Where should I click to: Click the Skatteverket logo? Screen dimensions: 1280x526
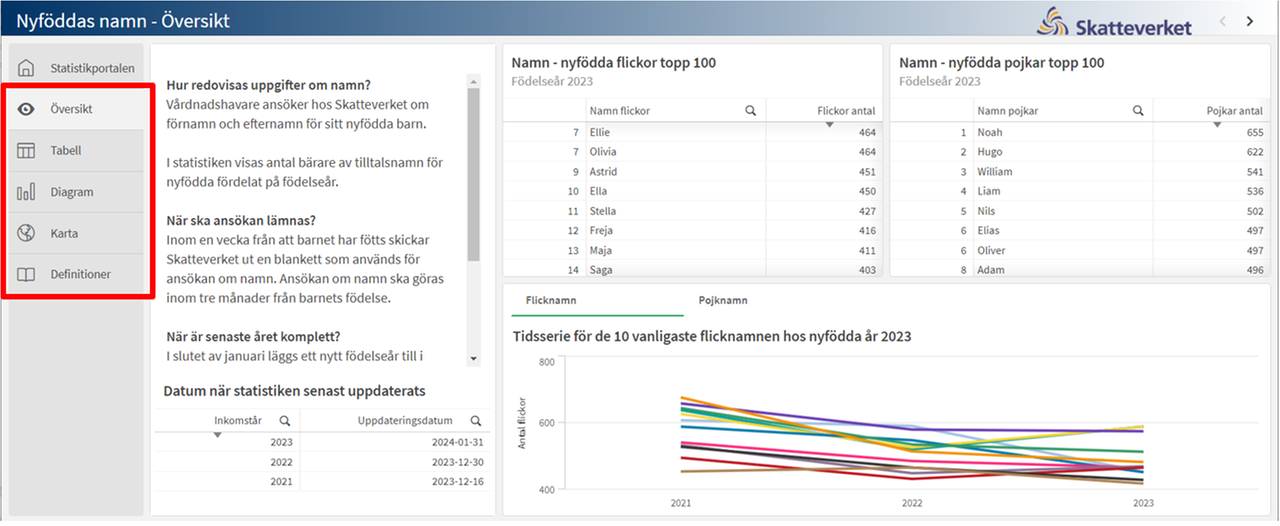[x=1114, y=21]
